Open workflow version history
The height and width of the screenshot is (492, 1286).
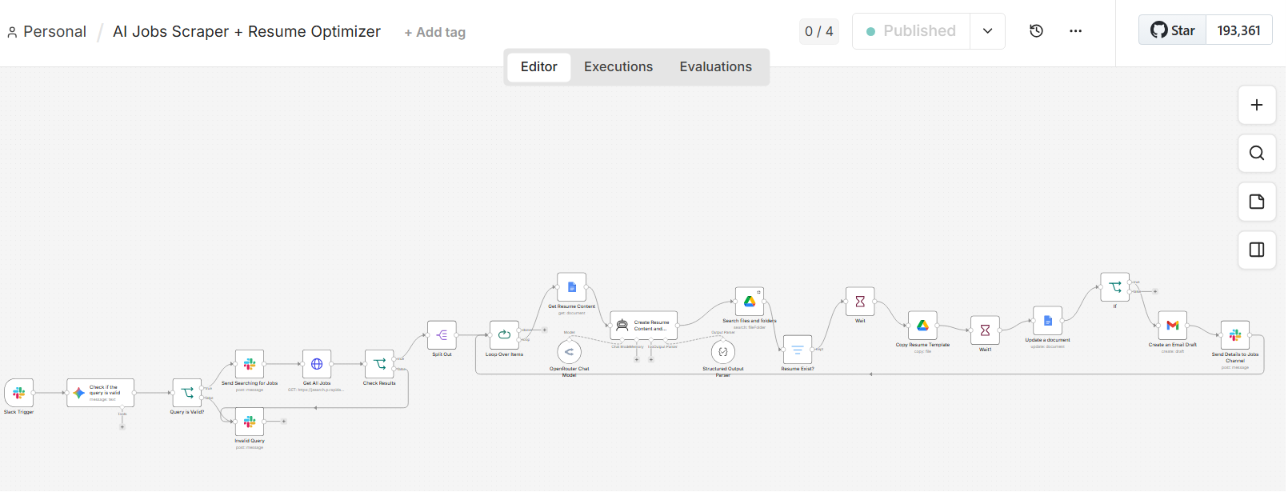point(1036,31)
